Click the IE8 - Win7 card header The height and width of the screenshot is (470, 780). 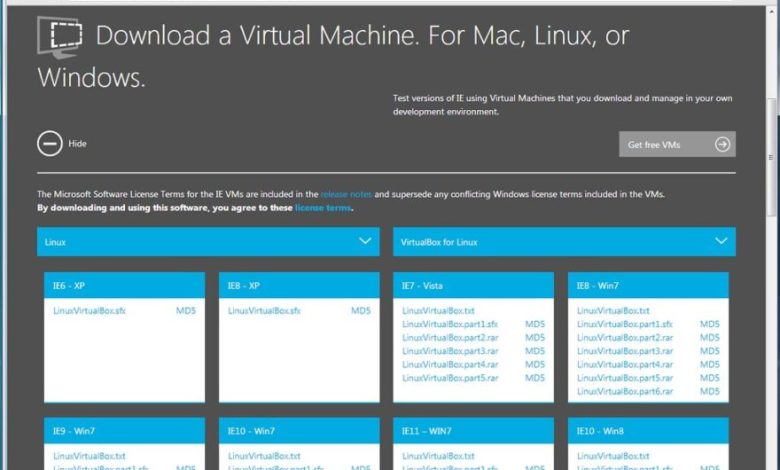click(648, 285)
